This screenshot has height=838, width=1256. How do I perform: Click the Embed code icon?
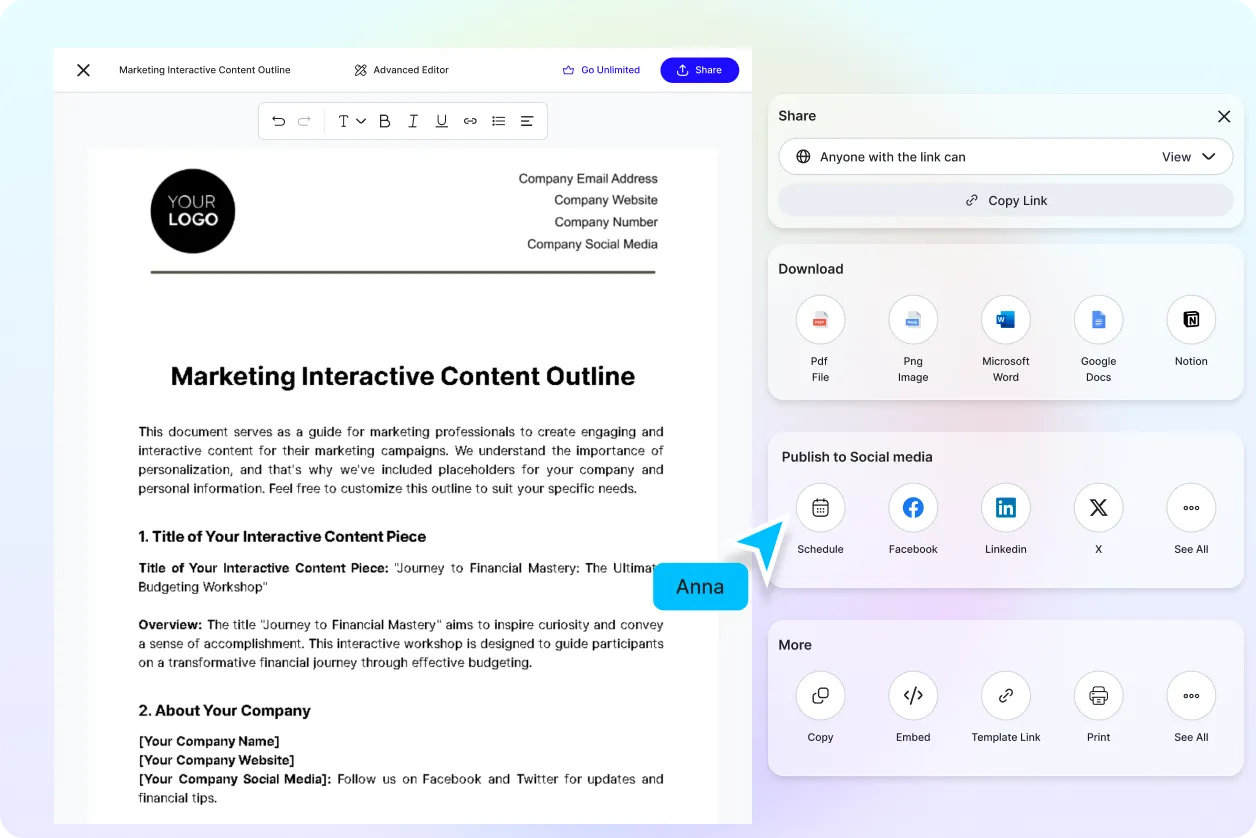(913, 696)
